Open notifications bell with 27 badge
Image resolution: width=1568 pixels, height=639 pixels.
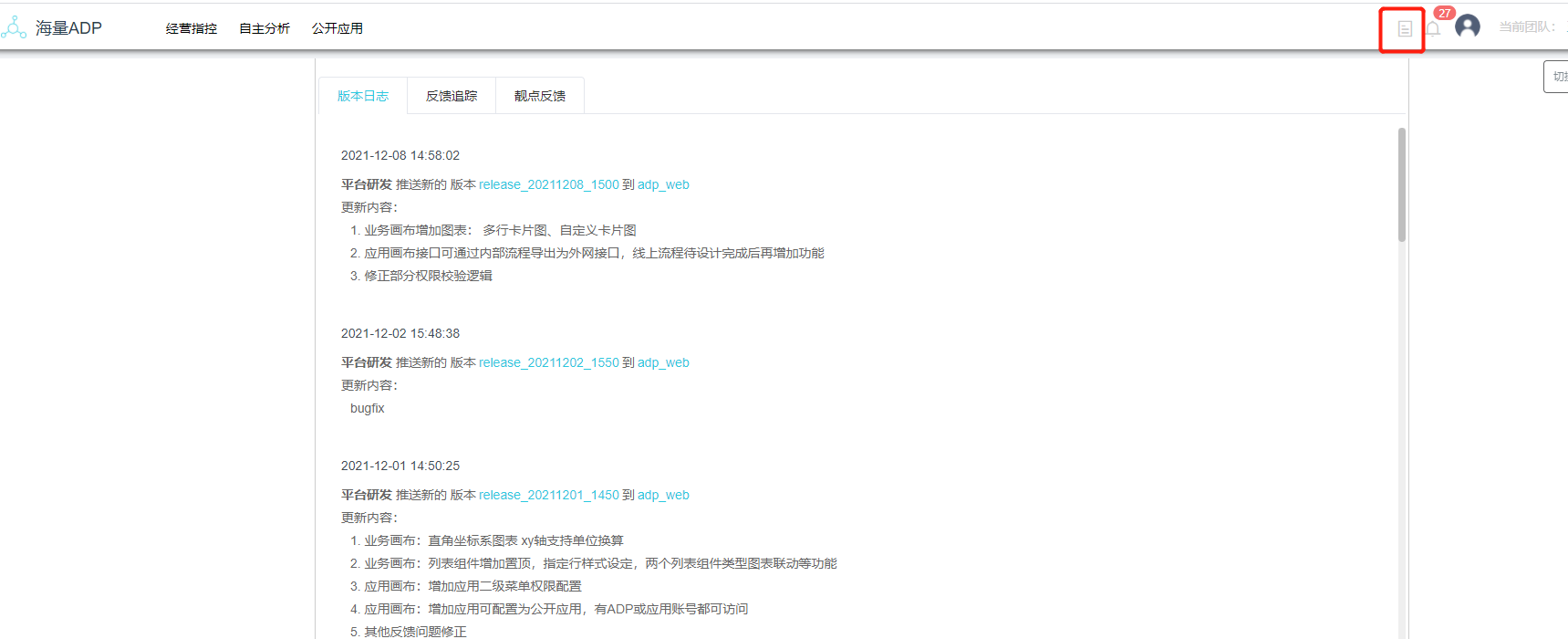[1433, 28]
